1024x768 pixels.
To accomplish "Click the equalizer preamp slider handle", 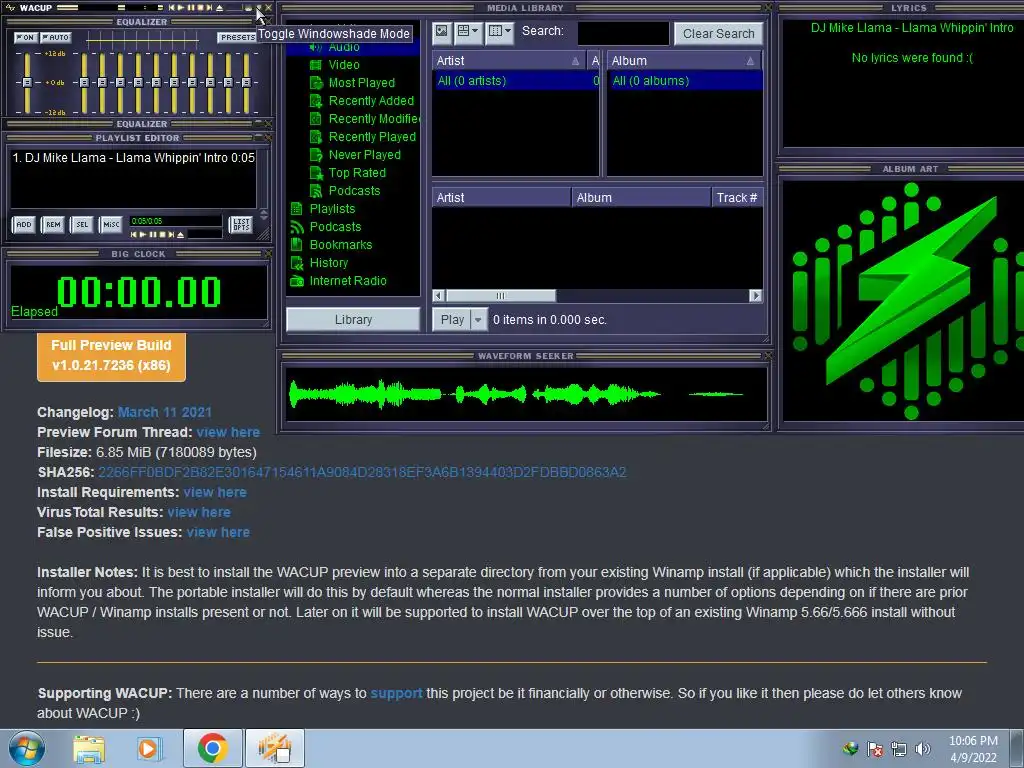I will point(27,82).
